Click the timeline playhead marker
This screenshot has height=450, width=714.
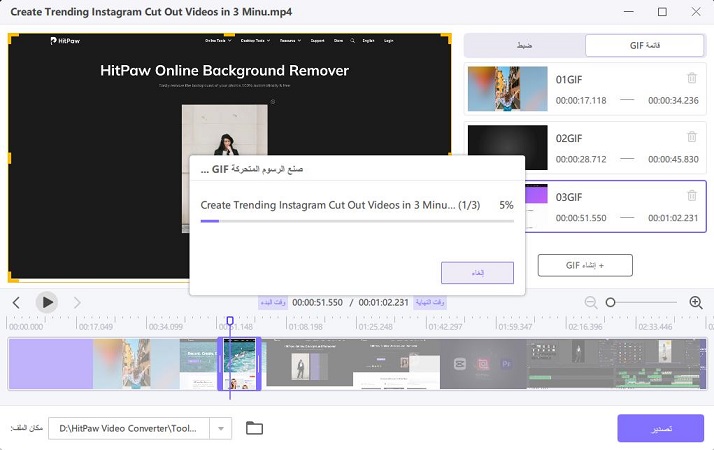[x=230, y=321]
